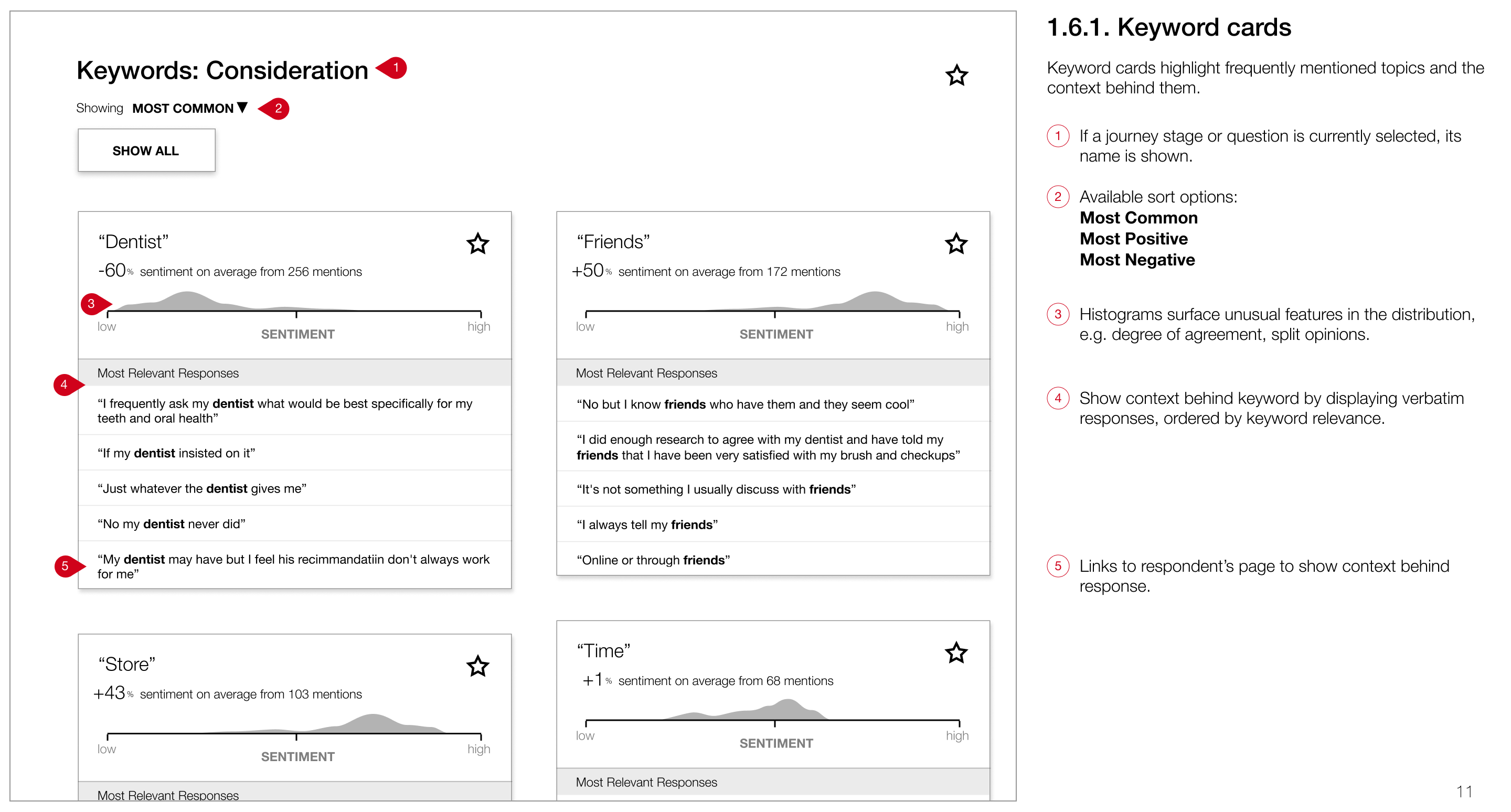The height and width of the screenshot is (812, 1511).
Task: Favorite the Keywords: Consideration page star
Action: [956, 75]
